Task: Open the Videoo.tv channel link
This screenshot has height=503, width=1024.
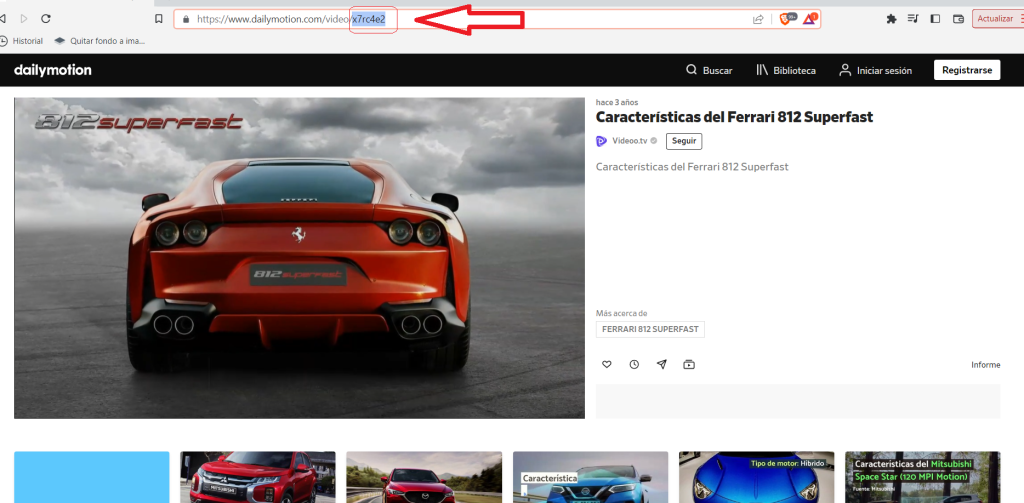Action: 630,141
